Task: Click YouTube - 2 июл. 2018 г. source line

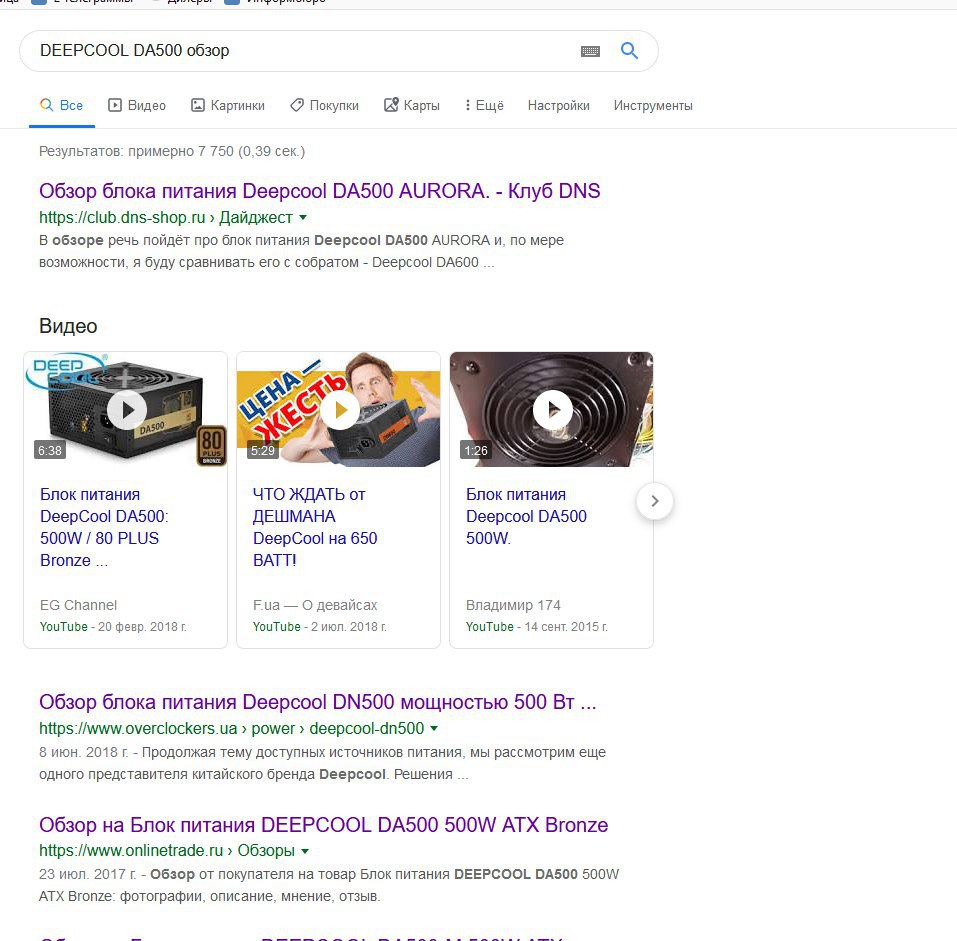Action: 319,627
